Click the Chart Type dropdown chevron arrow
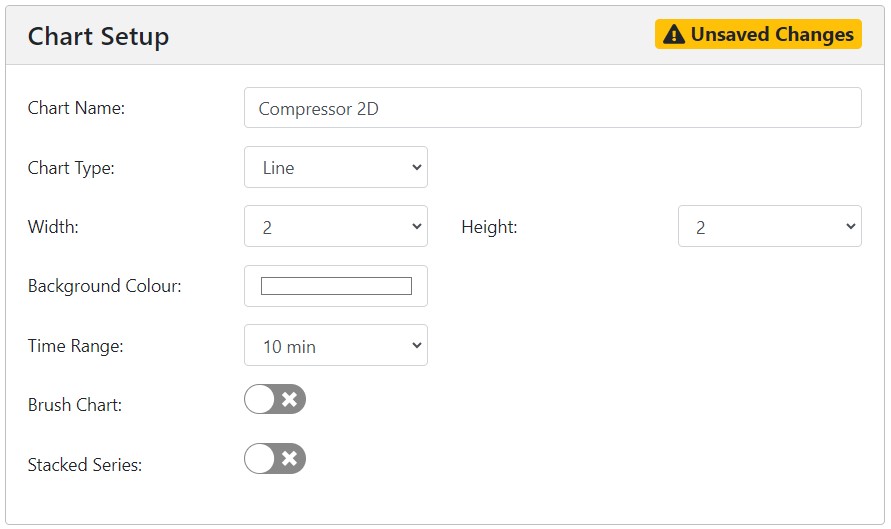Screen dimensions: 891x529 417,167
